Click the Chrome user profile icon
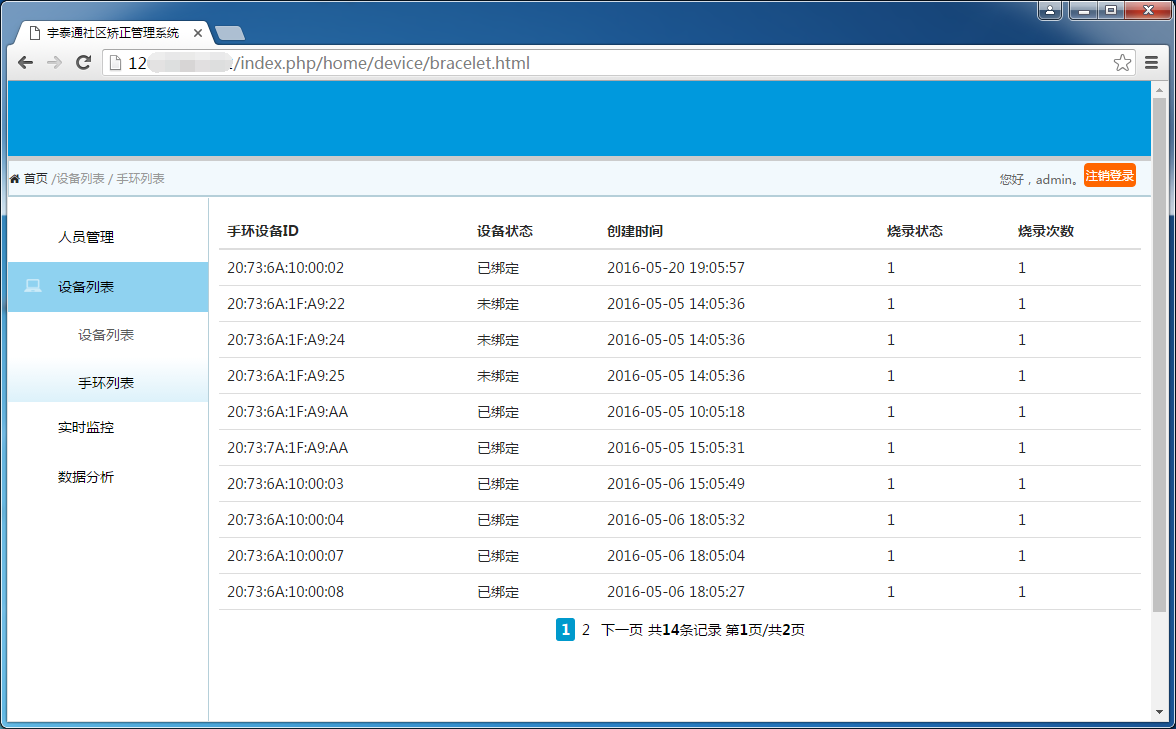The height and width of the screenshot is (729, 1176). tap(1050, 11)
